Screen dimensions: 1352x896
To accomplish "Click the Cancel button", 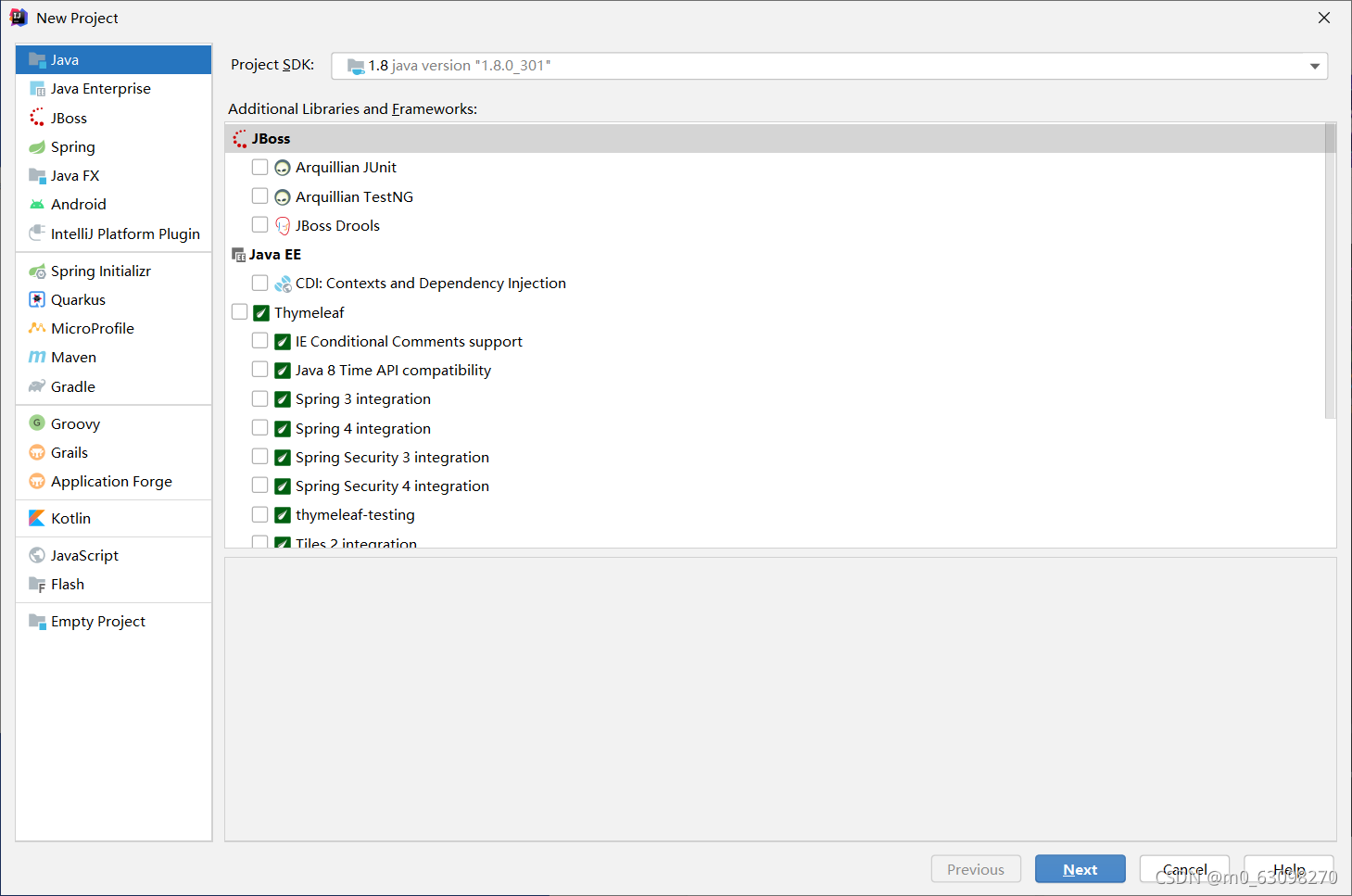I will coord(1184,869).
